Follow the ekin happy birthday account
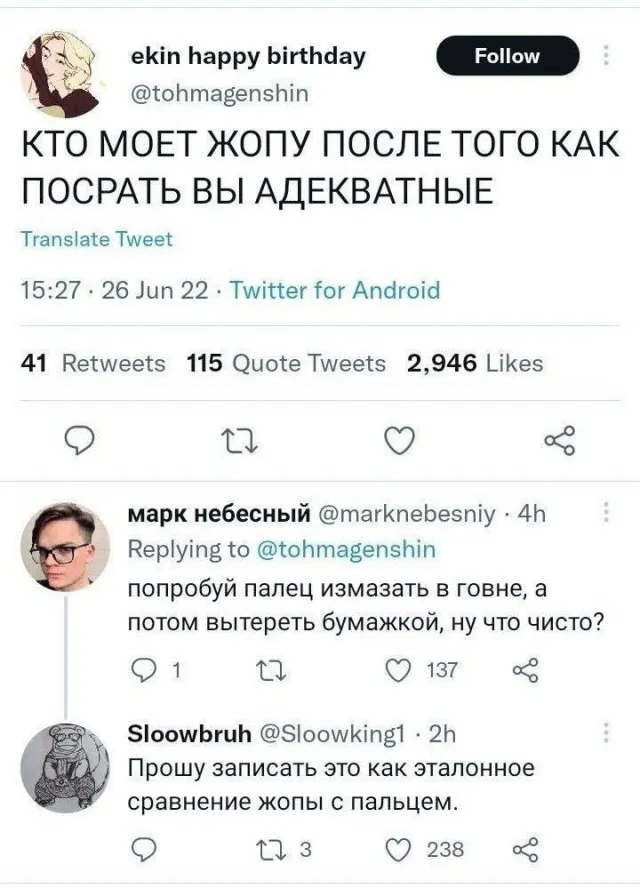Image resolution: width=640 pixels, height=888 pixels. [x=507, y=56]
